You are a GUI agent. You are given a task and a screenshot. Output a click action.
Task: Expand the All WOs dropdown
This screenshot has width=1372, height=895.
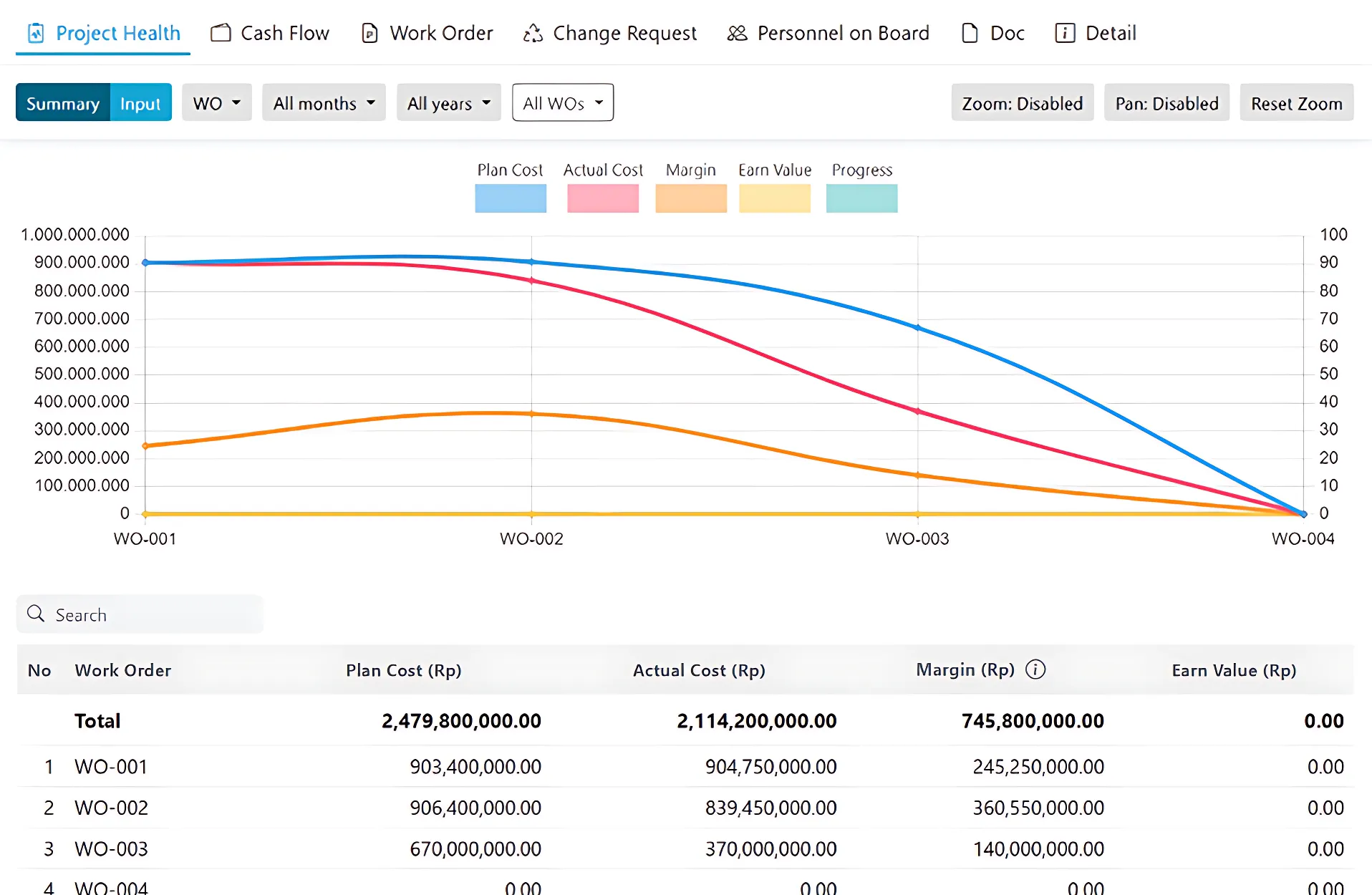(x=562, y=103)
